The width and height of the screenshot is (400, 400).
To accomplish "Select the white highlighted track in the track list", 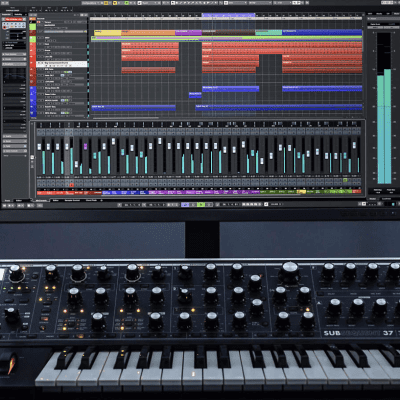I will pyautogui.click(x=62, y=64).
